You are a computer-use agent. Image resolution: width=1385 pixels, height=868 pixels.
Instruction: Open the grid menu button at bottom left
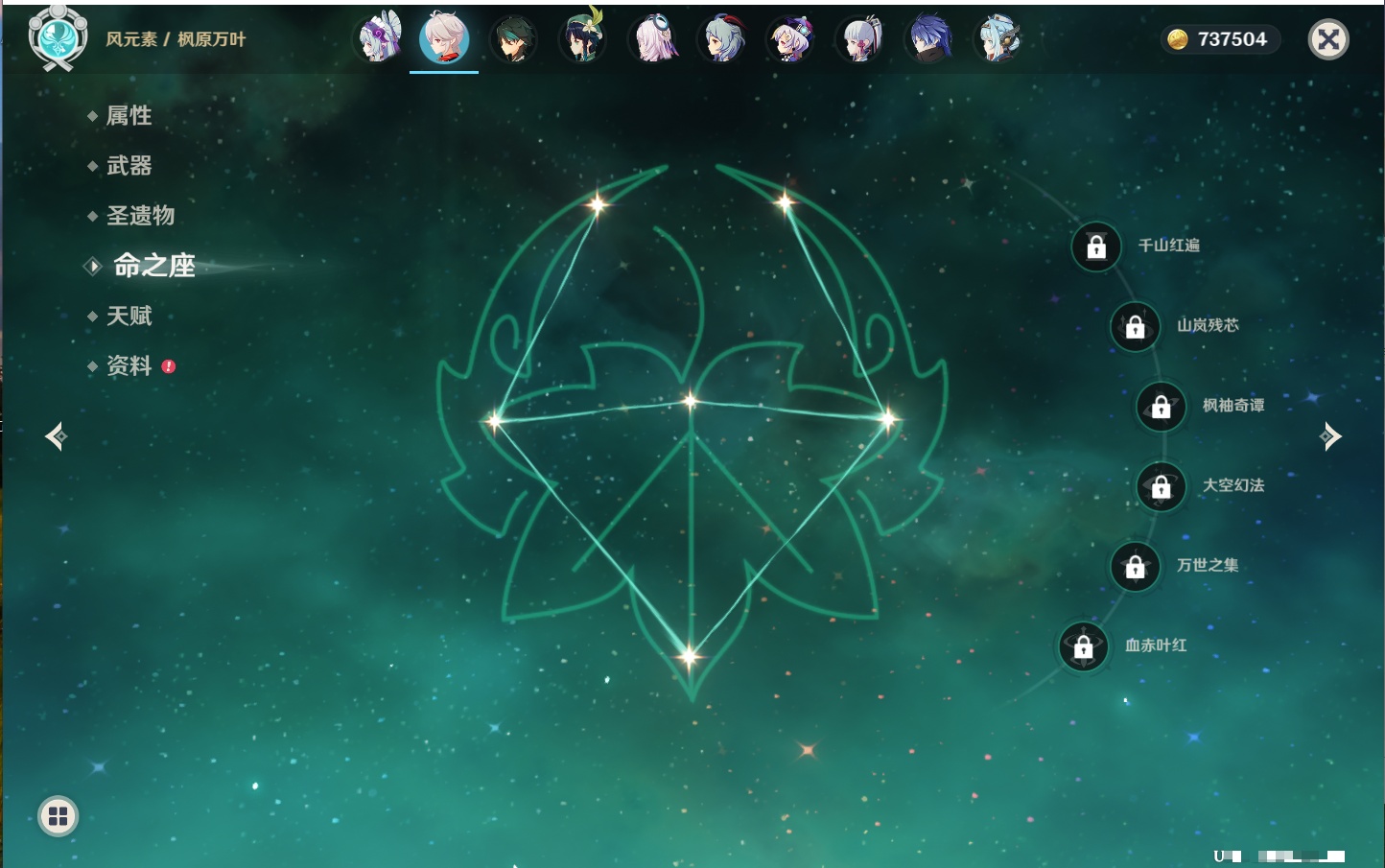(x=58, y=816)
